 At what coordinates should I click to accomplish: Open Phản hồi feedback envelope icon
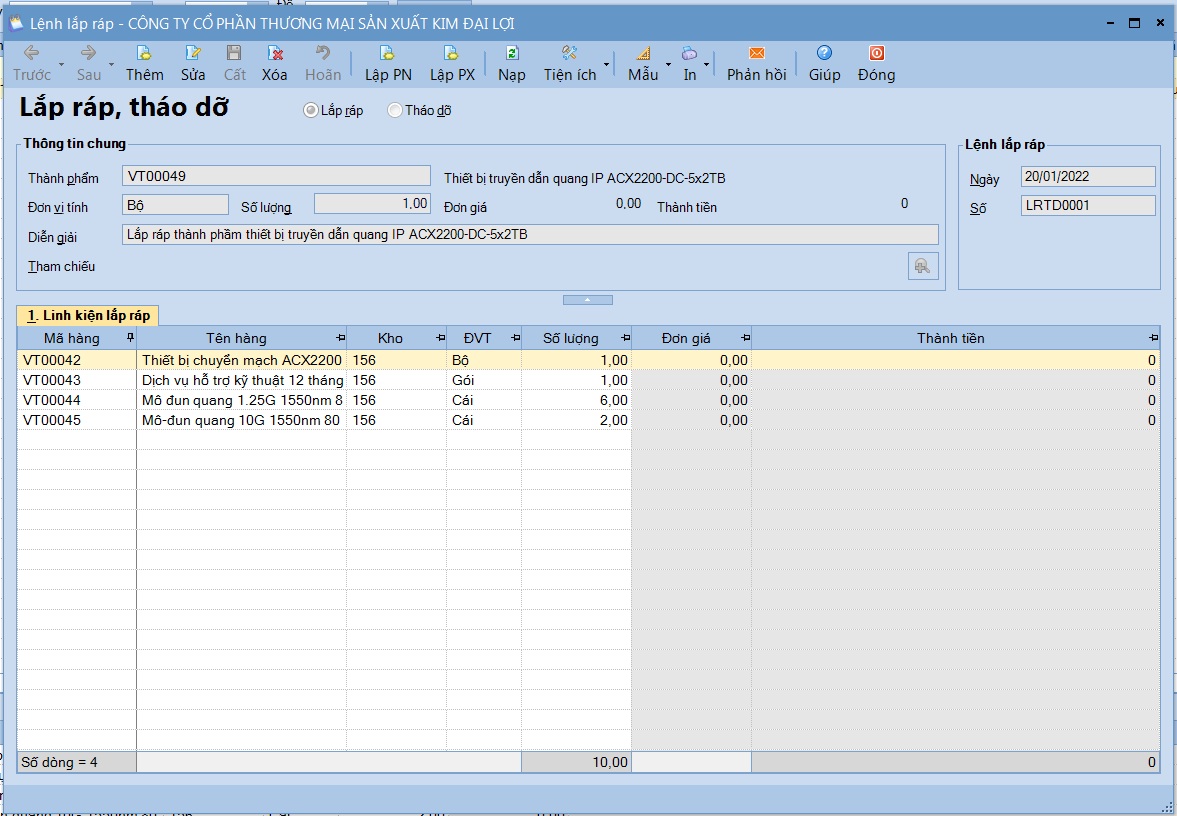click(x=757, y=53)
